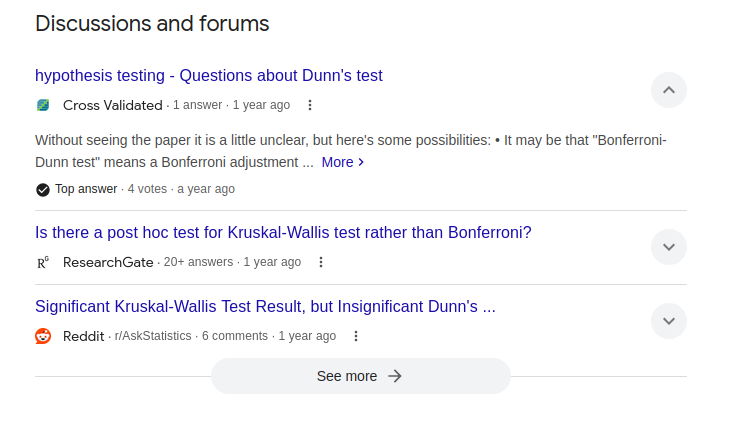Click the Cross Validated site favicon
Image resolution: width=739 pixels, height=436 pixels.
pyautogui.click(x=43, y=105)
